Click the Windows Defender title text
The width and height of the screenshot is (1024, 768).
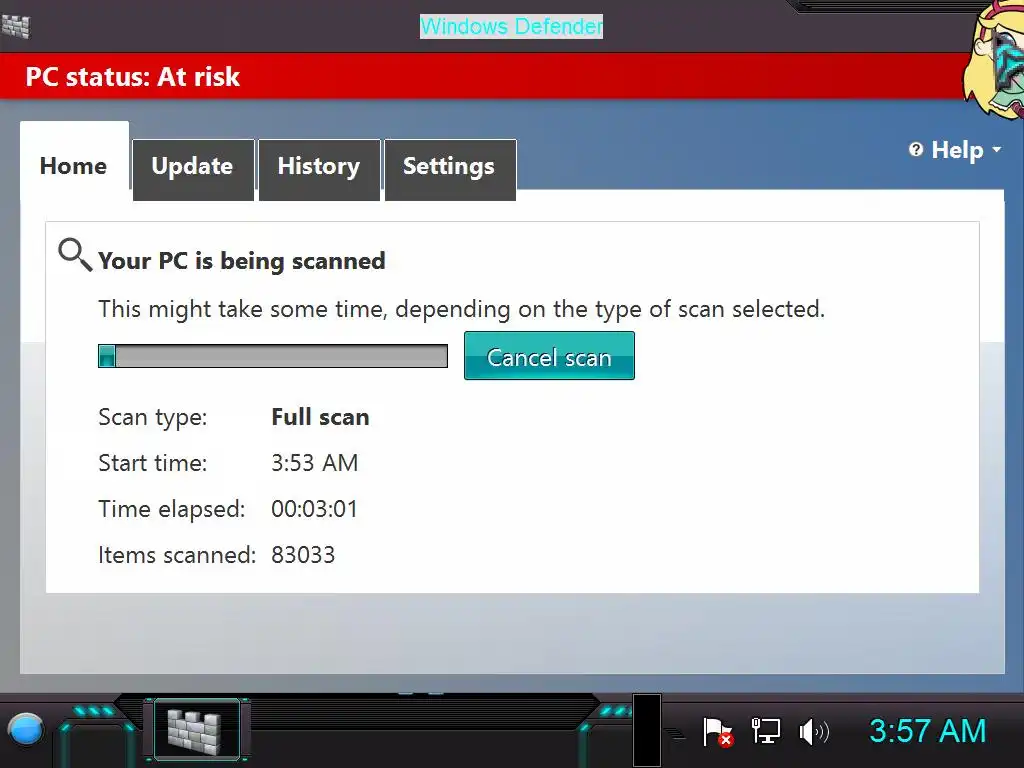(511, 27)
